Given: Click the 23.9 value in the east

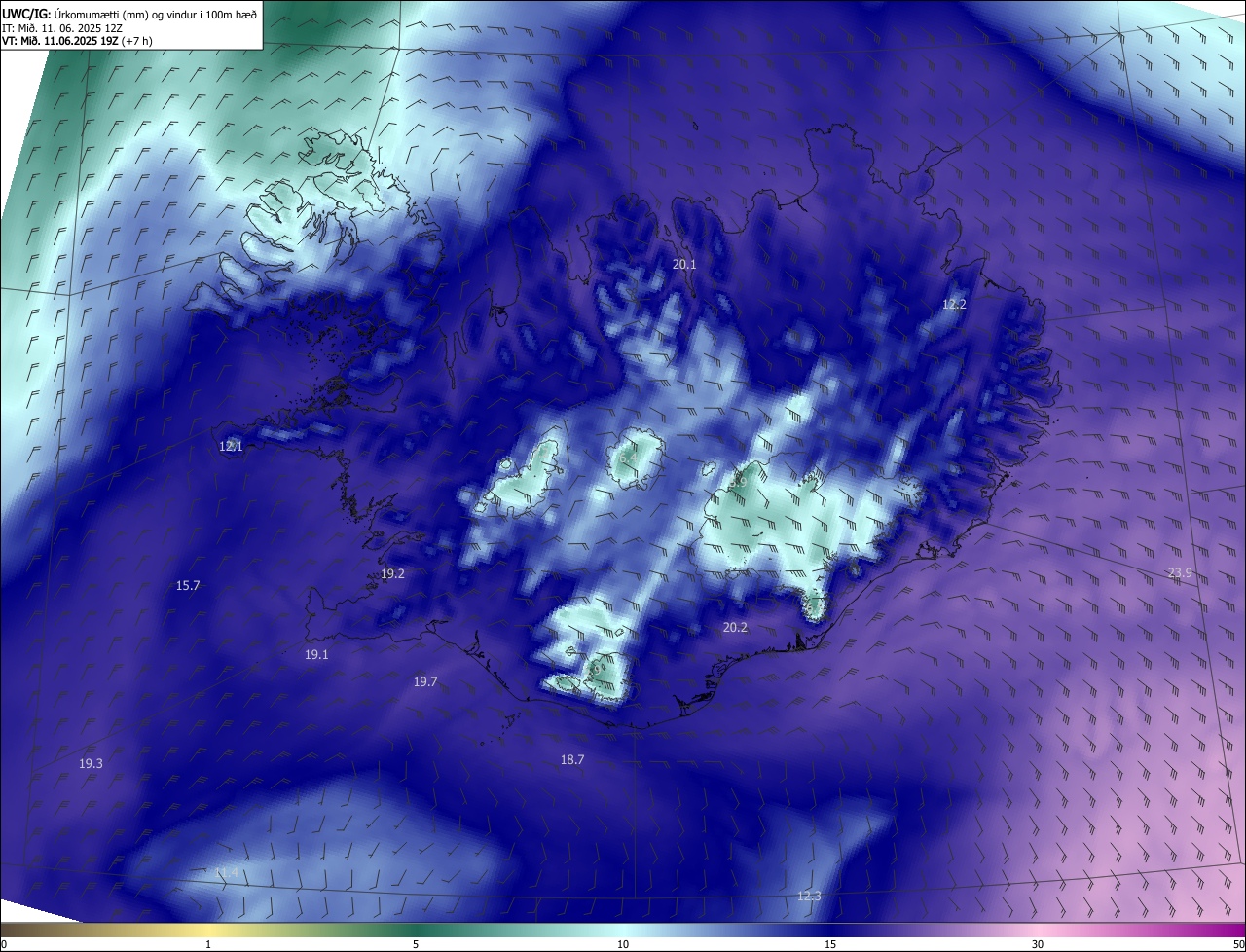Looking at the screenshot, I should (x=1180, y=573).
